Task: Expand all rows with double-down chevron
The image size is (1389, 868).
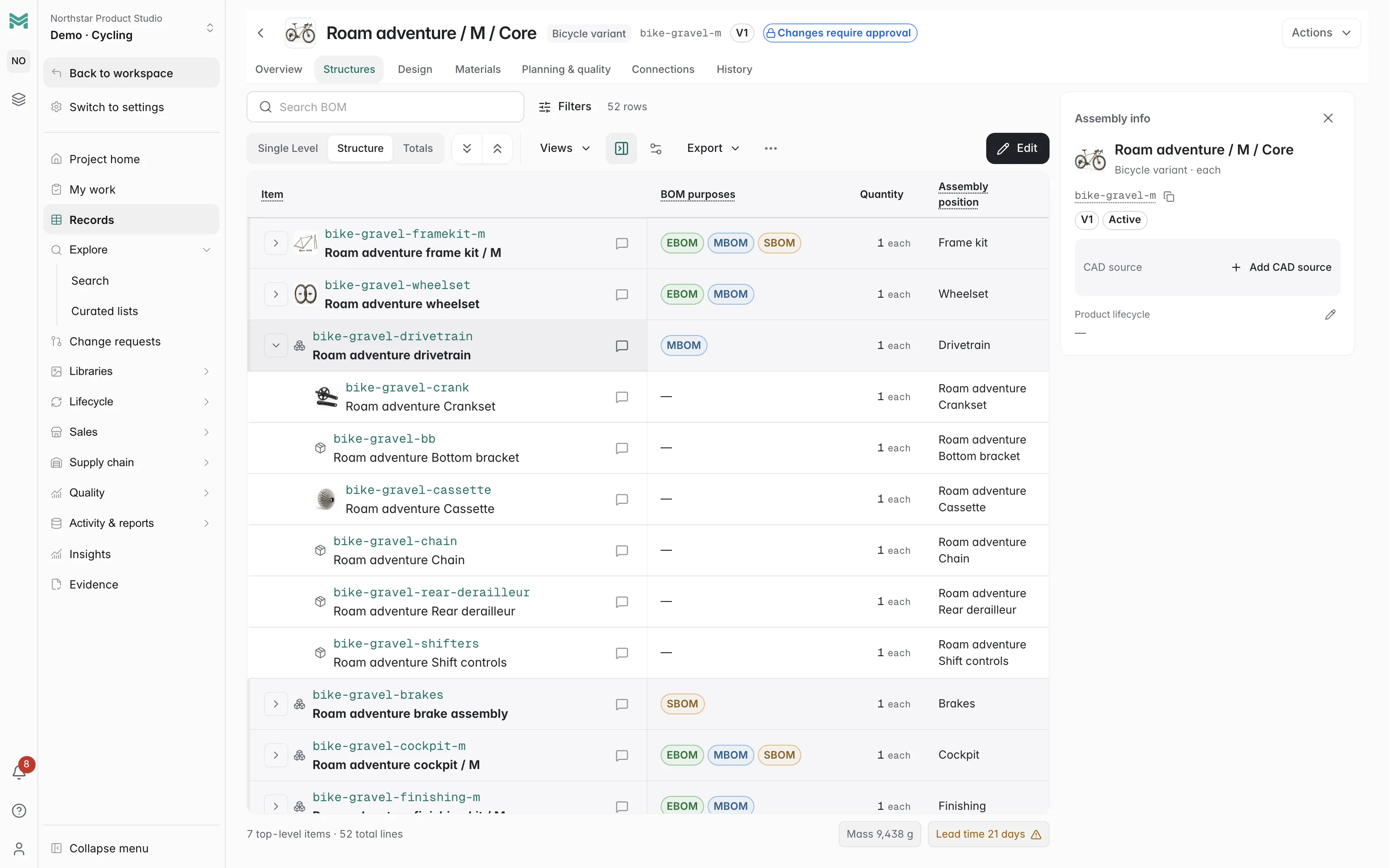Action: pyautogui.click(x=467, y=148)
